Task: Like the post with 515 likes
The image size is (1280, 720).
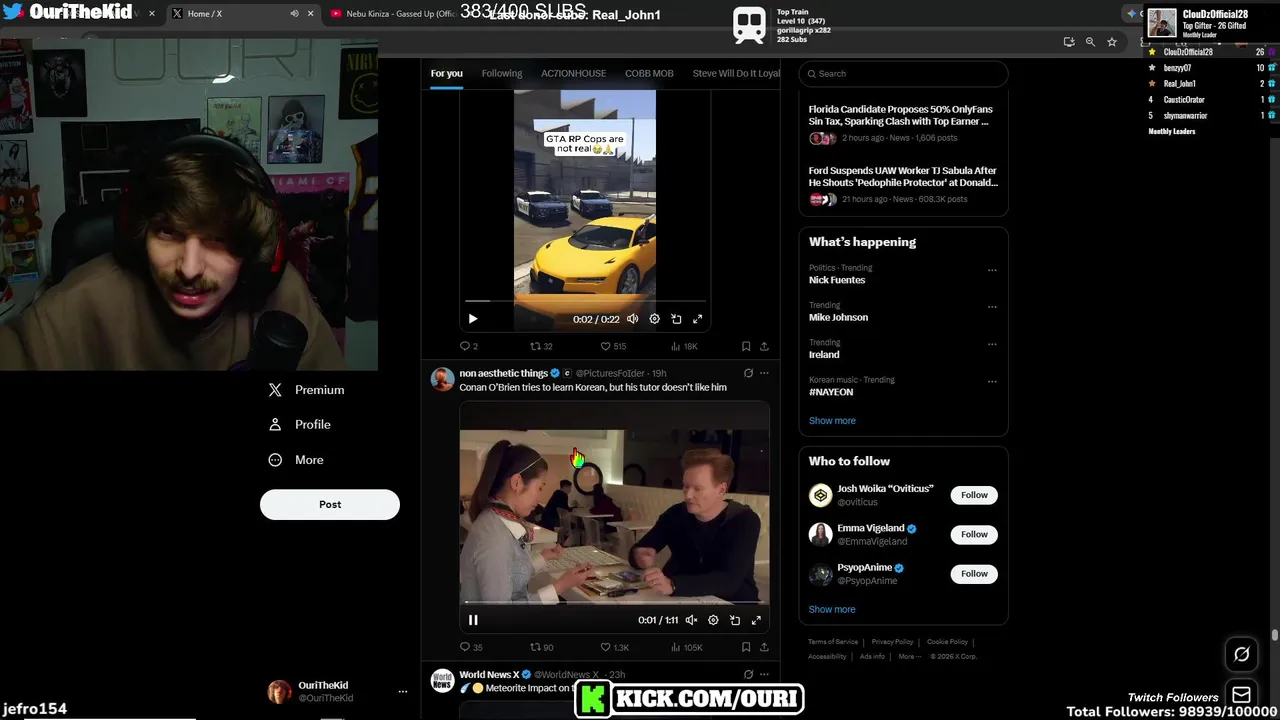Action: 613,346
